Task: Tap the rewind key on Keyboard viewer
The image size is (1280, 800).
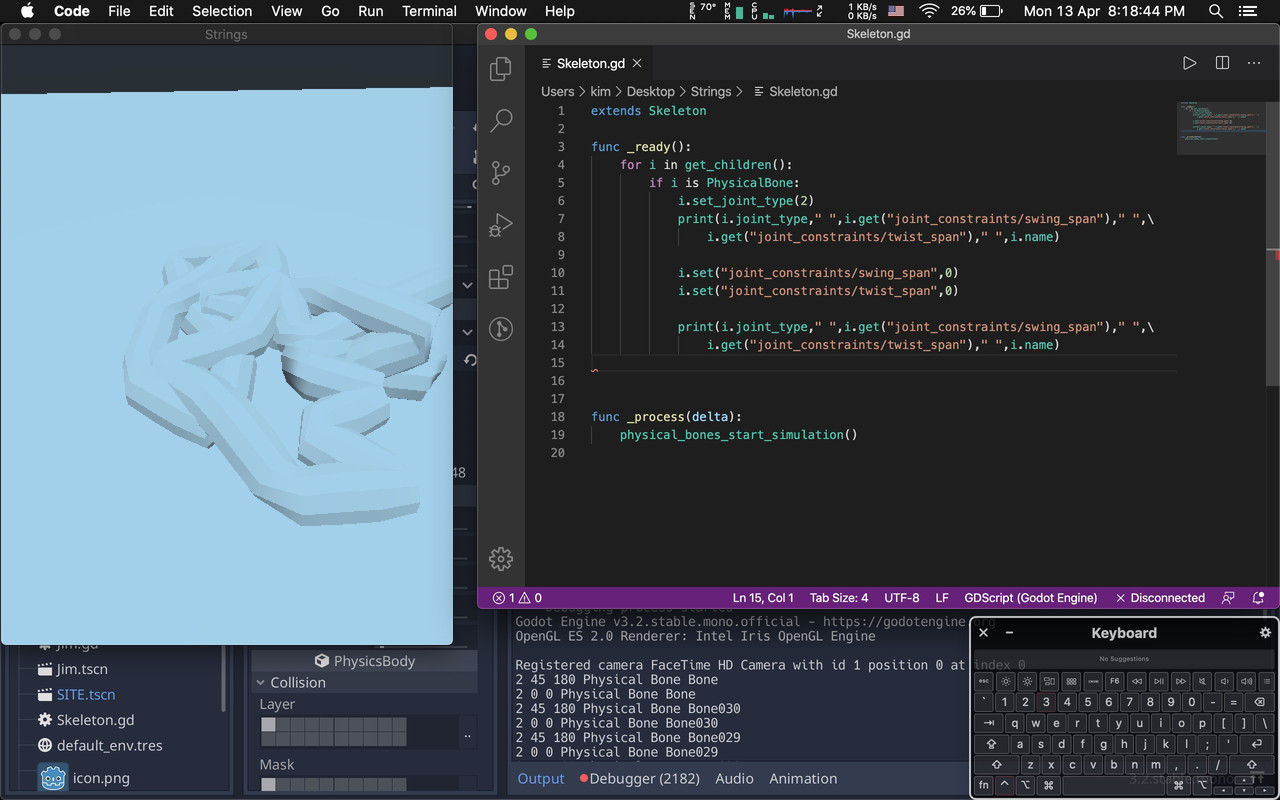Action: click(x=1137, y=681)
